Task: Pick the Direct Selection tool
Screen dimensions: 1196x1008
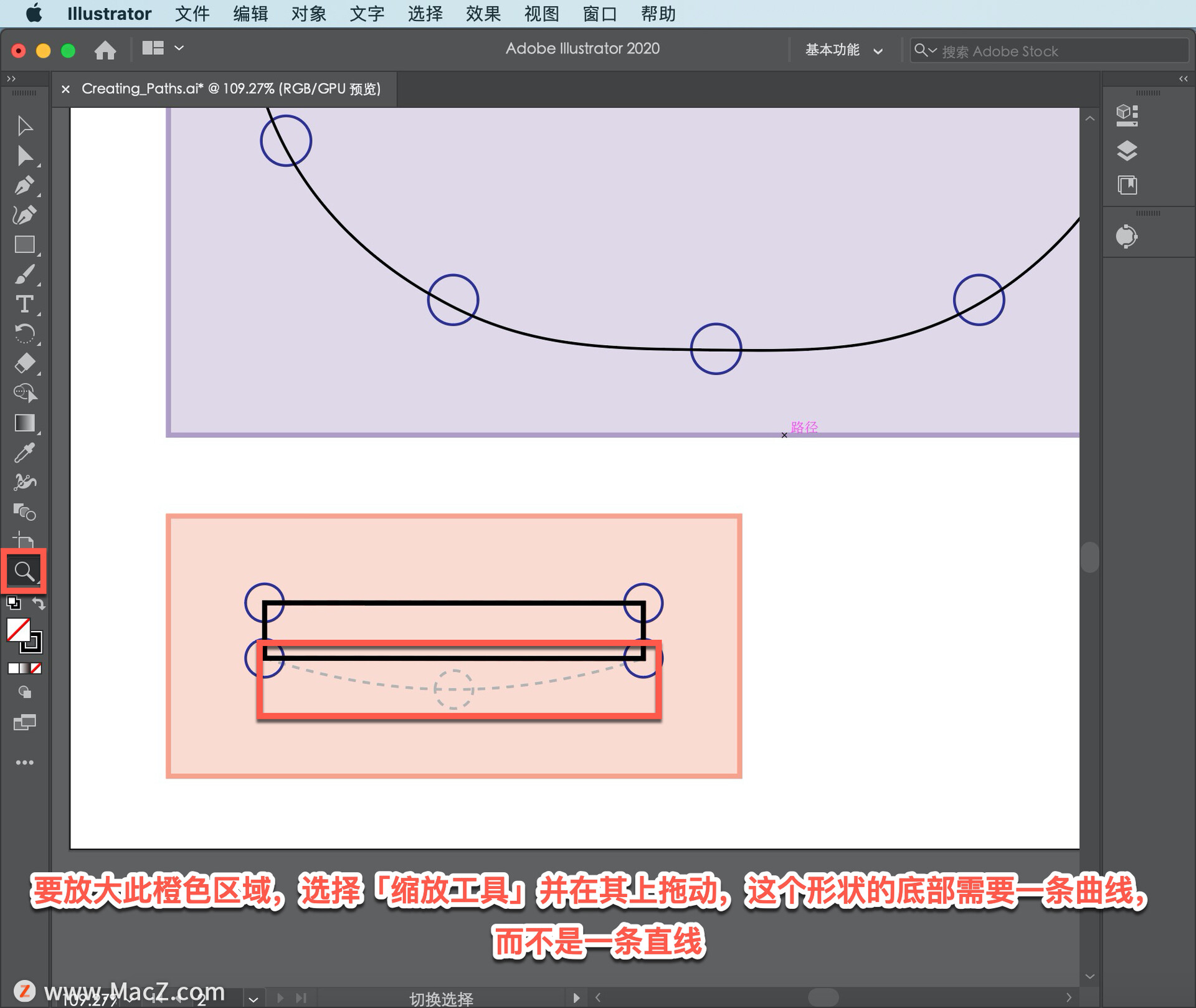Action: pyautogui.click(x=25, y=156)
